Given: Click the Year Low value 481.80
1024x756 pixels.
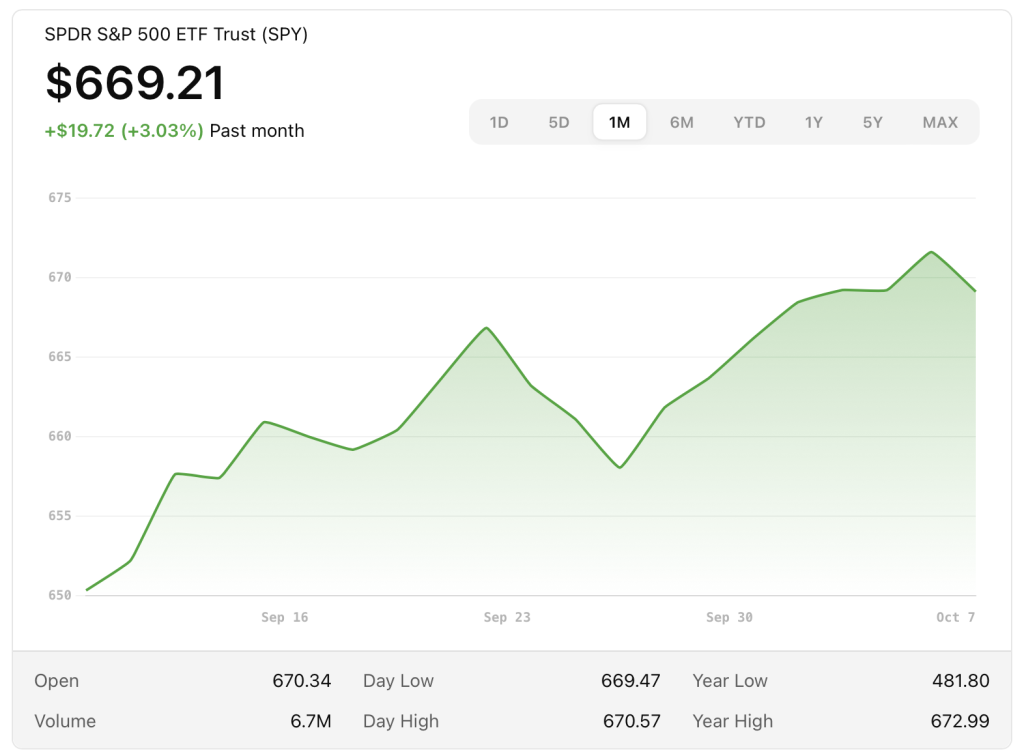Looking at the screenshot, I should point(960,681).
